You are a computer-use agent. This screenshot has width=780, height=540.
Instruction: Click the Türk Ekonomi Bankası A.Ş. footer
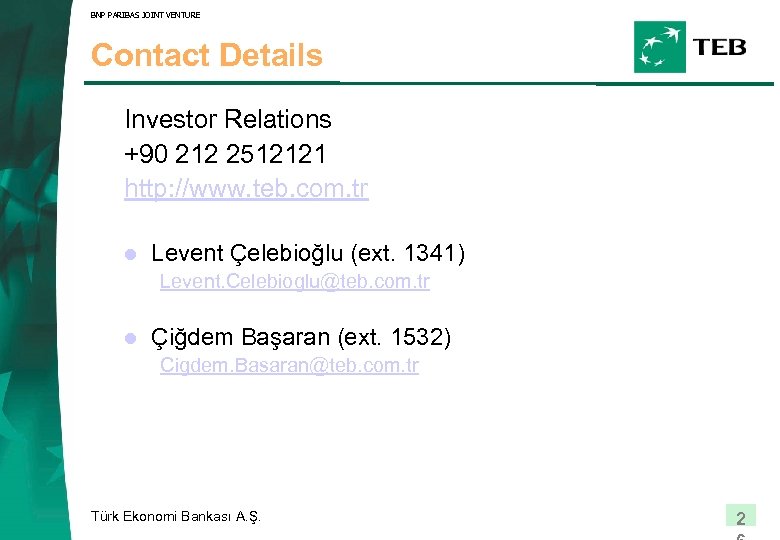pos(175,516)
